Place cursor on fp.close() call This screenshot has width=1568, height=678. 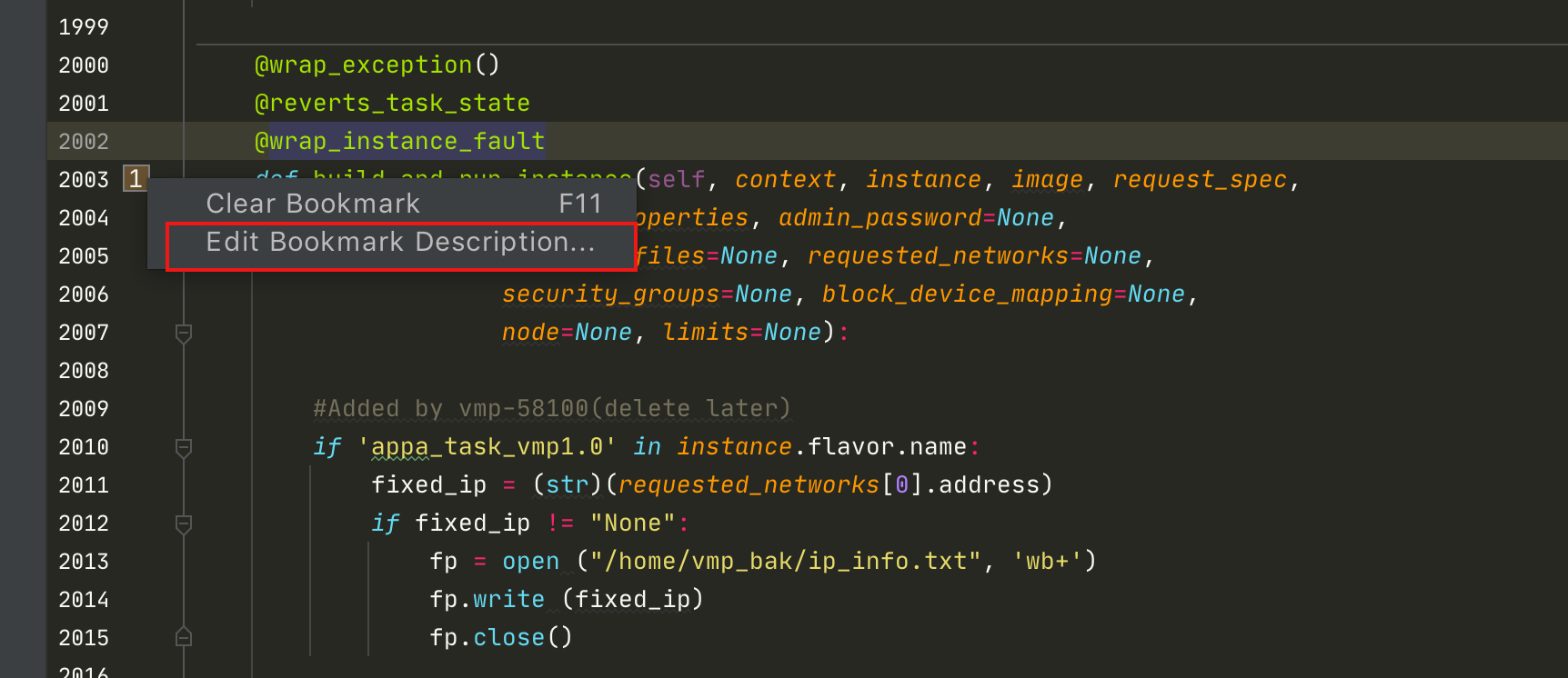pos(500,638)
